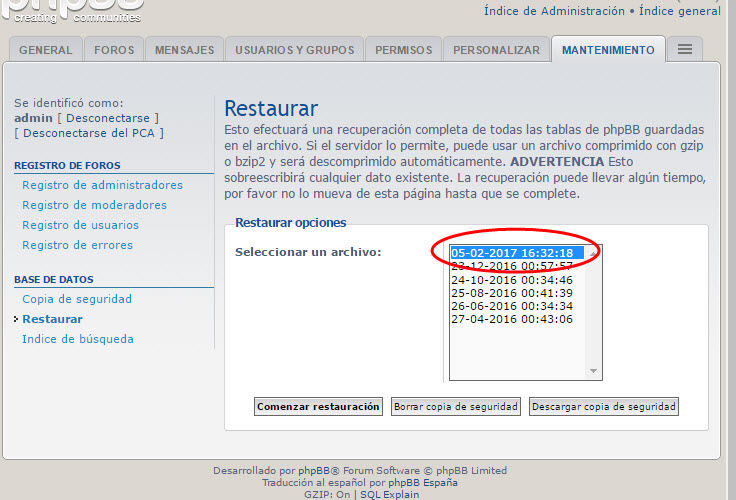736x500 pixels.
Task: Open the hamburger menu tab icon
Action: 685,50
